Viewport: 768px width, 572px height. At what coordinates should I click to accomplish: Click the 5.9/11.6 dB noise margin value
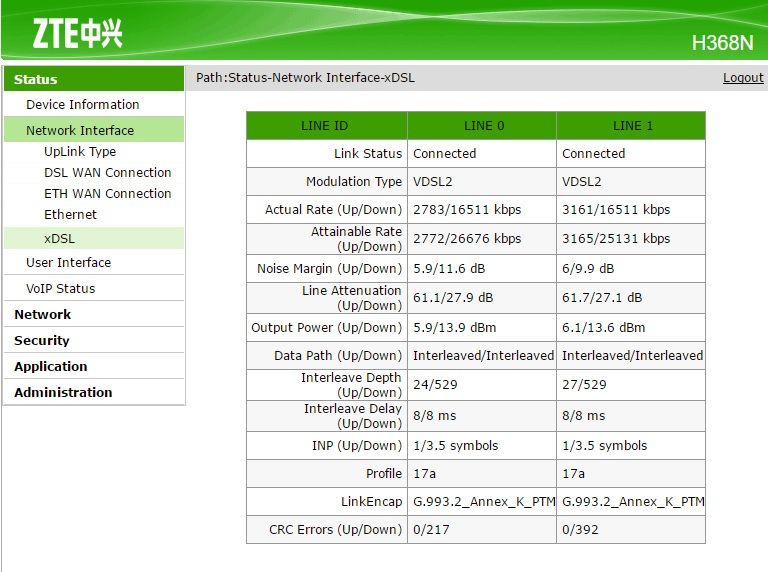pos(449,269)
